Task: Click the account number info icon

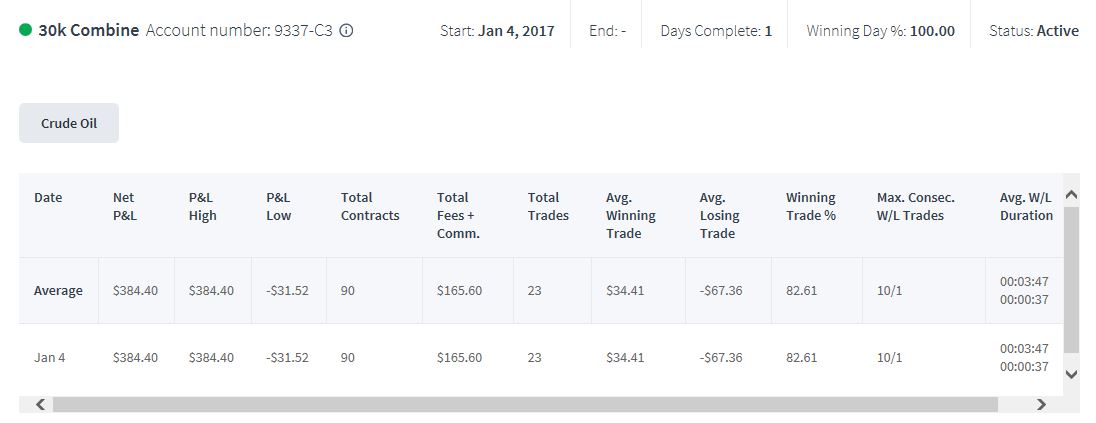Action: coord(346,31)
